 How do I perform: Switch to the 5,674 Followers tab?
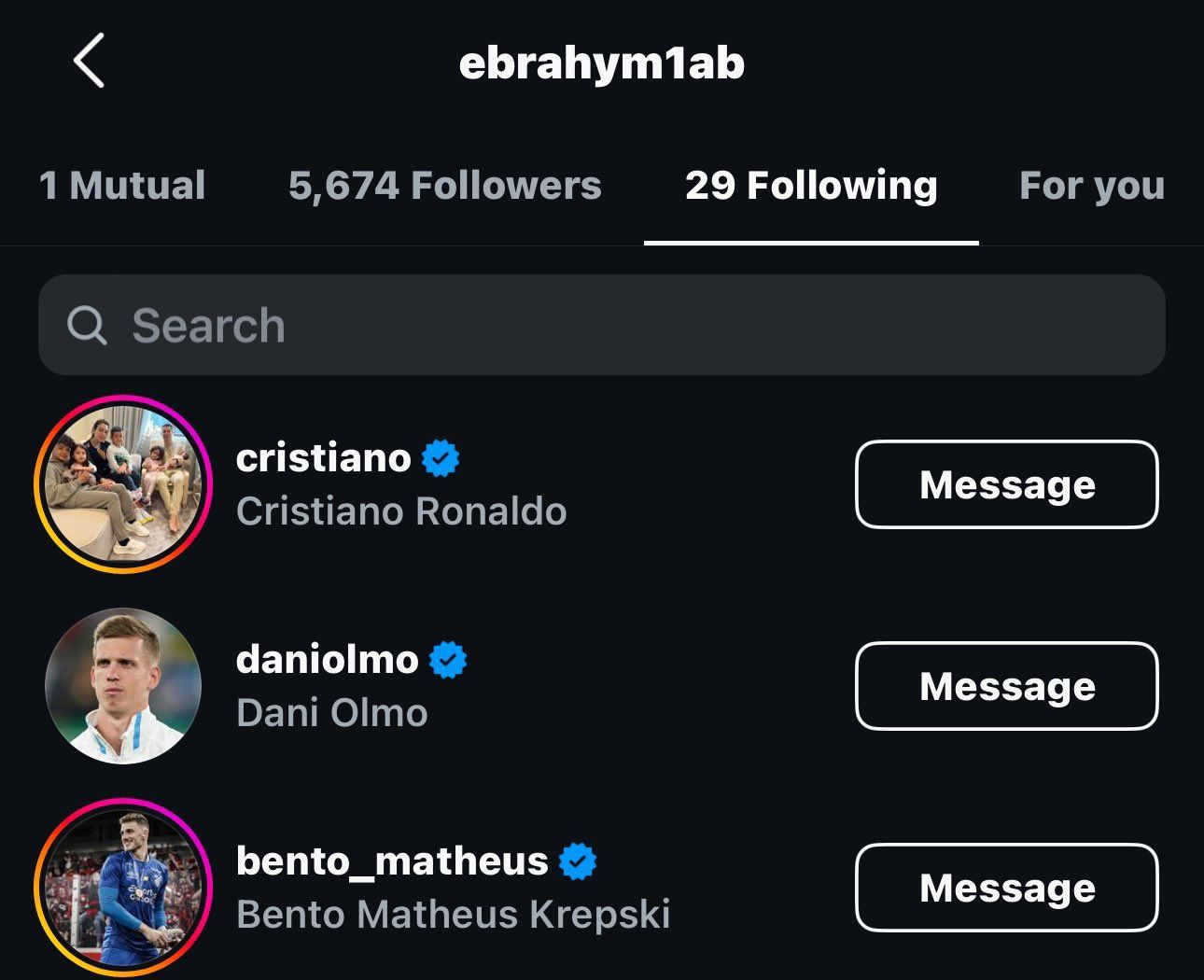[444, 186]
